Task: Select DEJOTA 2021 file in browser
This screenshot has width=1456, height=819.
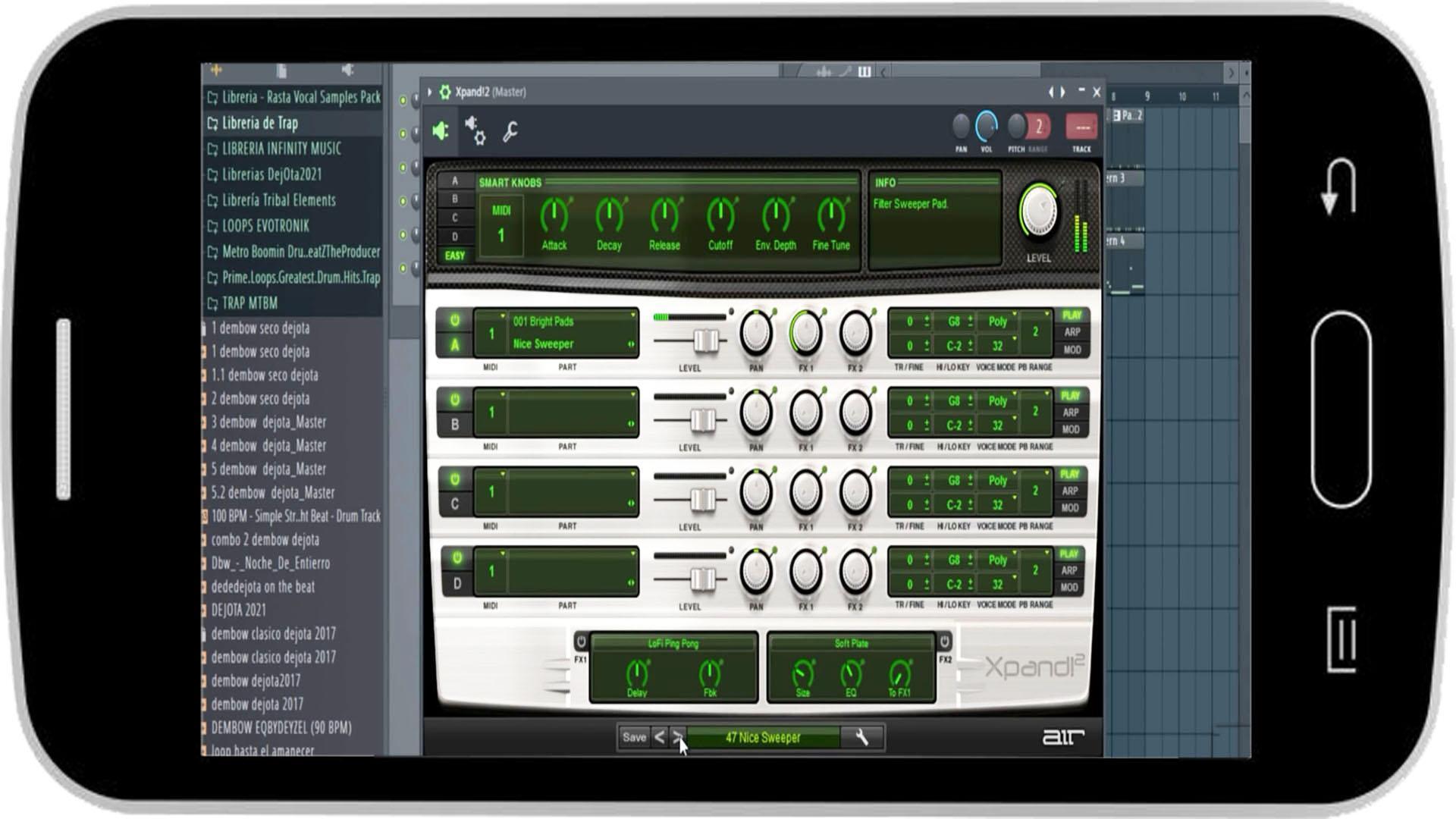Action: click(238, 610)
